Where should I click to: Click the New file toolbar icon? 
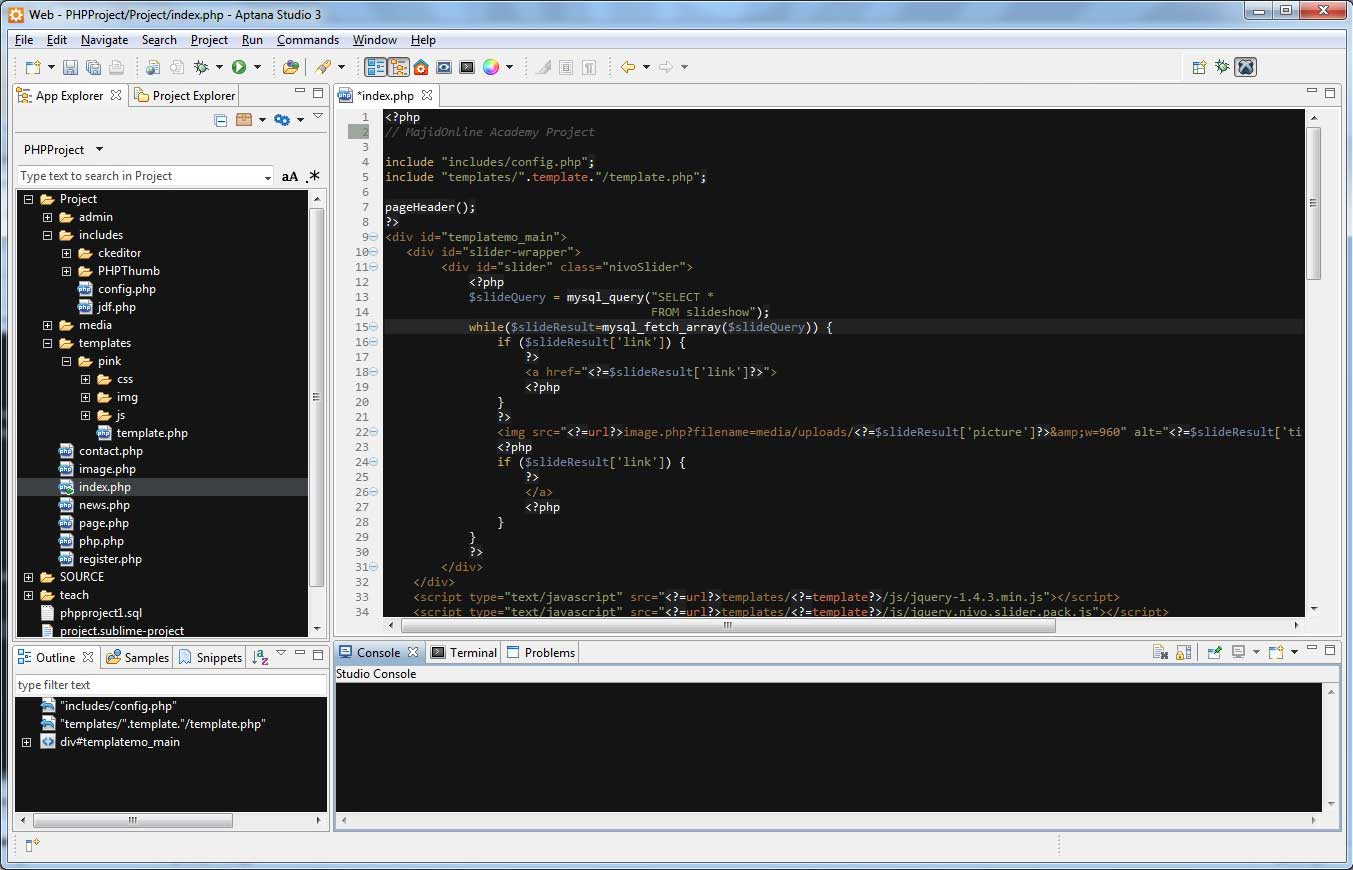(x=33, y=67)
